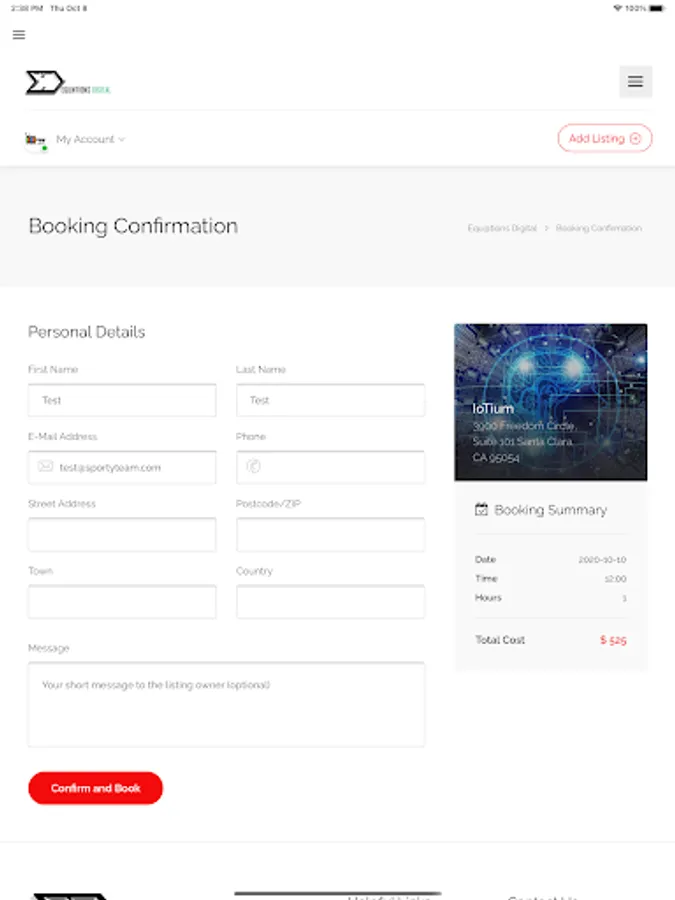Click the Equations Digital logo
Screen dimensions: 675x900
68,83
